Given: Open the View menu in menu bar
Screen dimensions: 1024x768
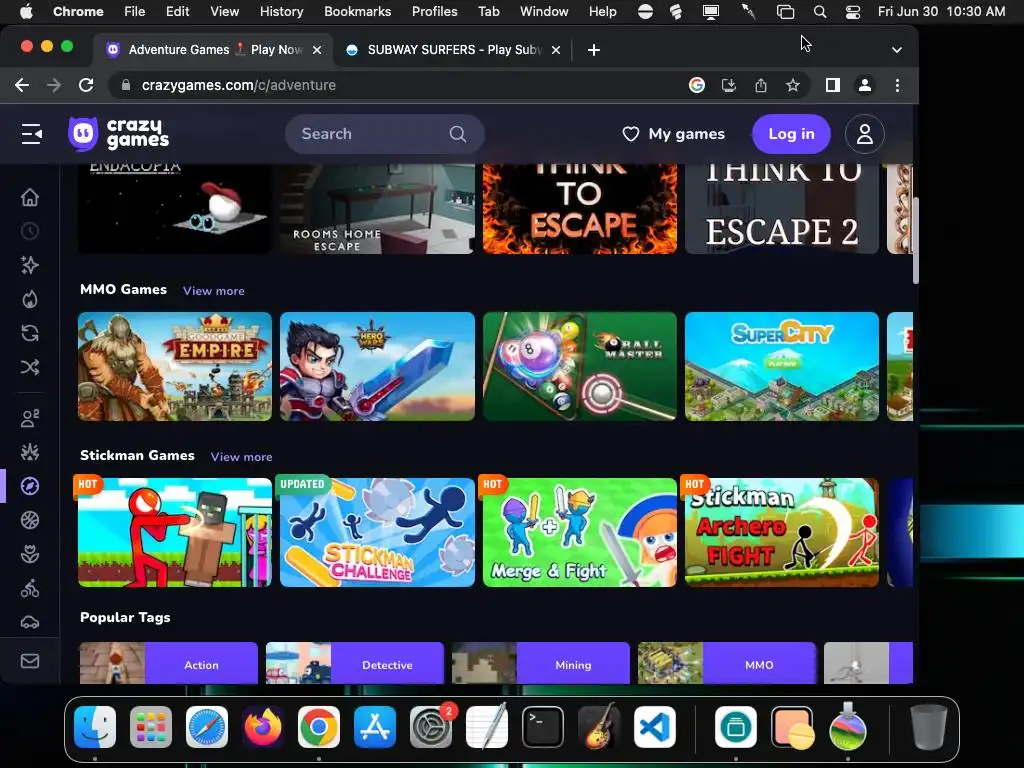Looking at the screenshot, I should pyautogui.click(x=224, y=11).
